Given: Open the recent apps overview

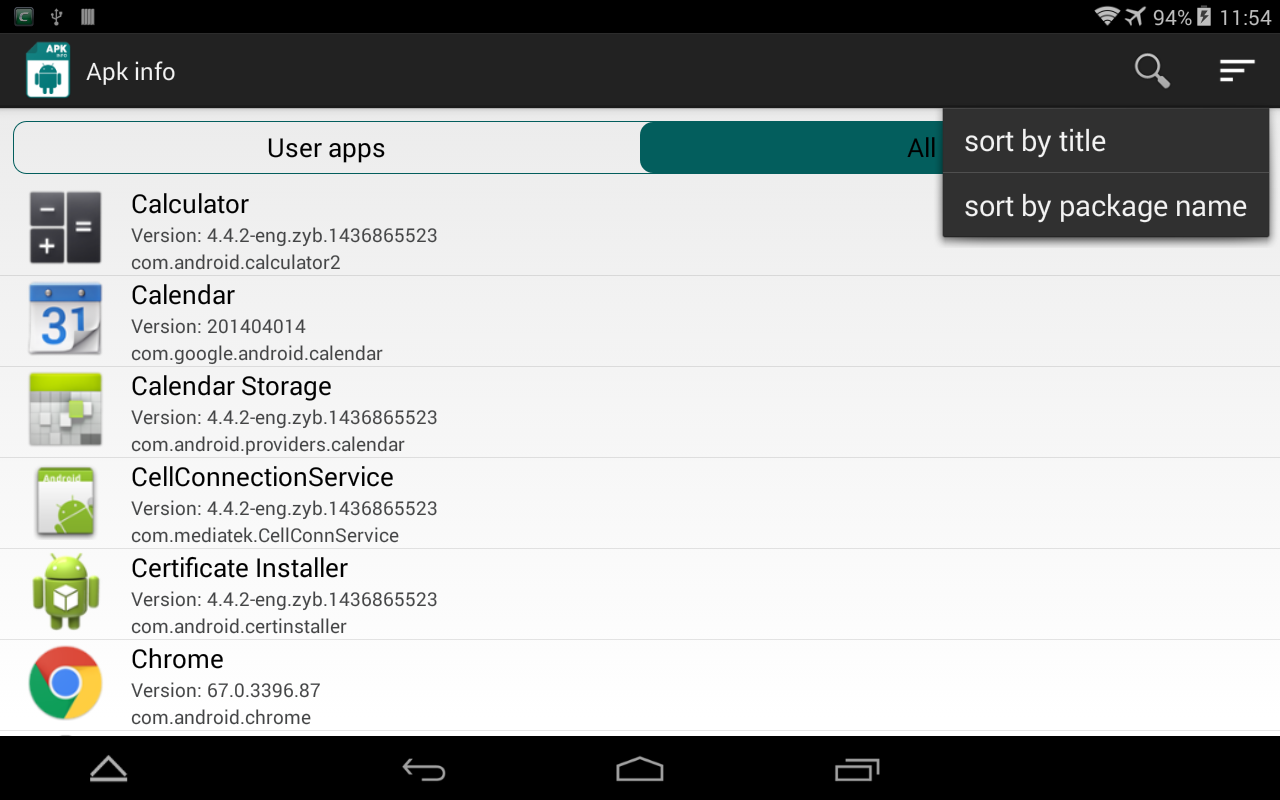Looking at the screenshot, I should tap(856, 769).
